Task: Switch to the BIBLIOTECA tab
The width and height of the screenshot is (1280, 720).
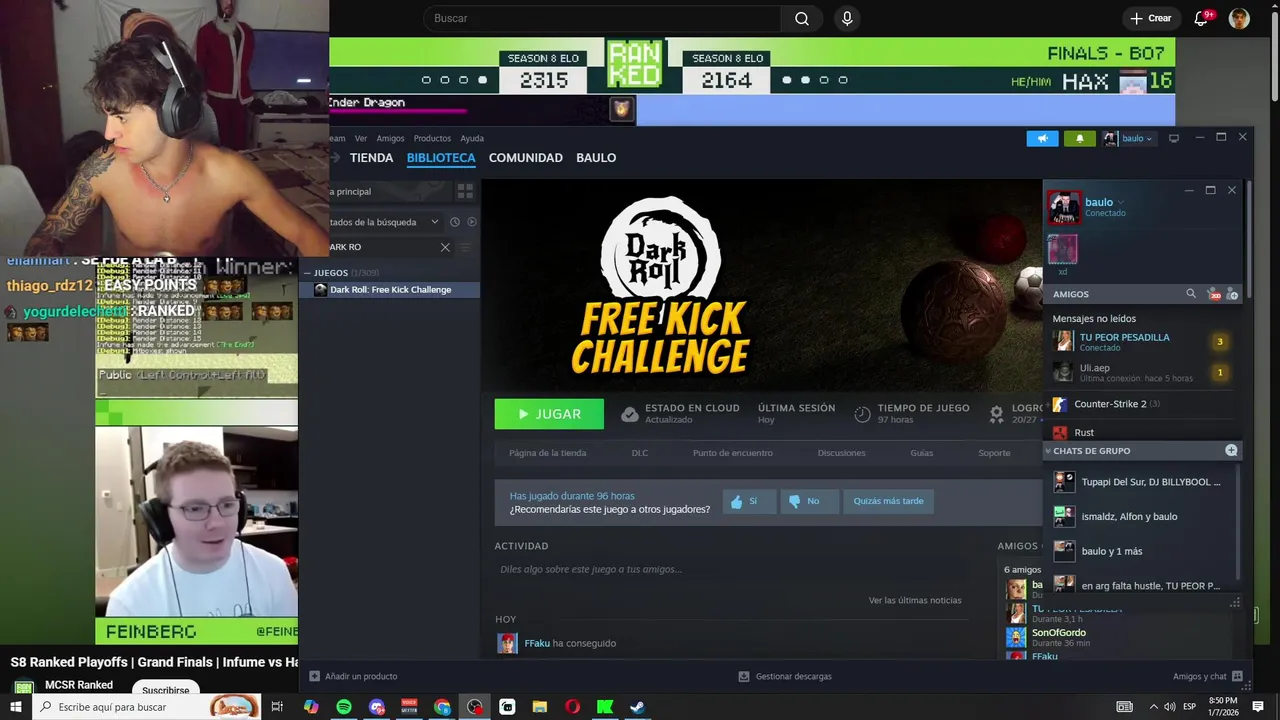Action: pos(441,158)
